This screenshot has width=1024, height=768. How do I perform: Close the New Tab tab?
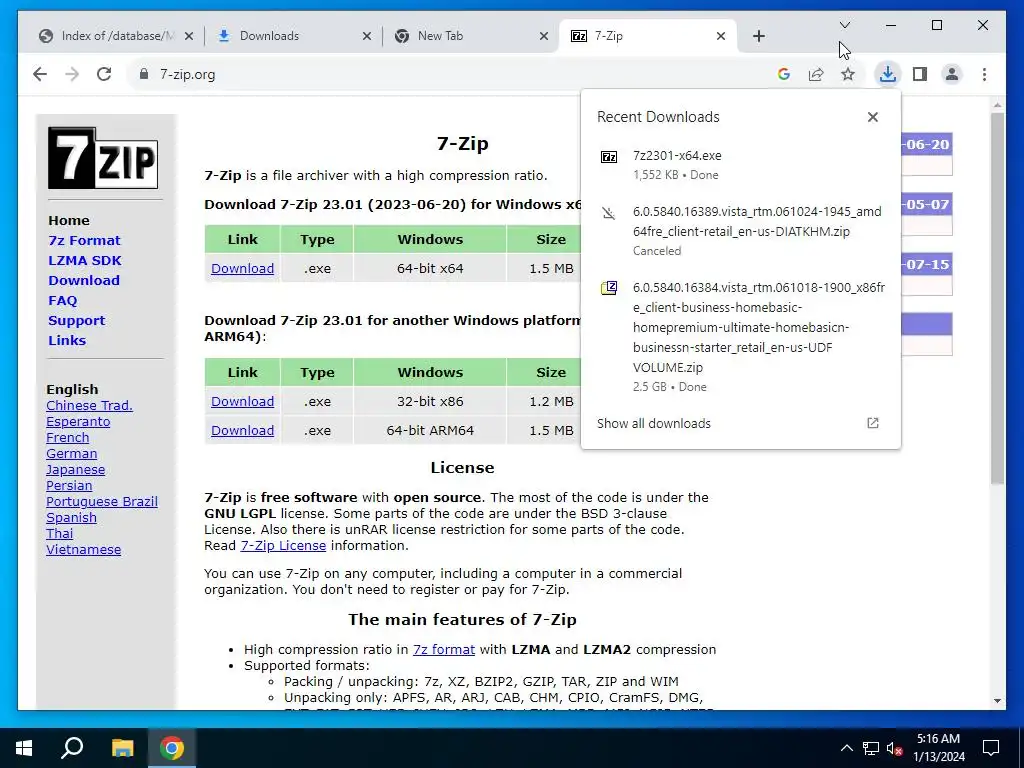coord(543,36)
